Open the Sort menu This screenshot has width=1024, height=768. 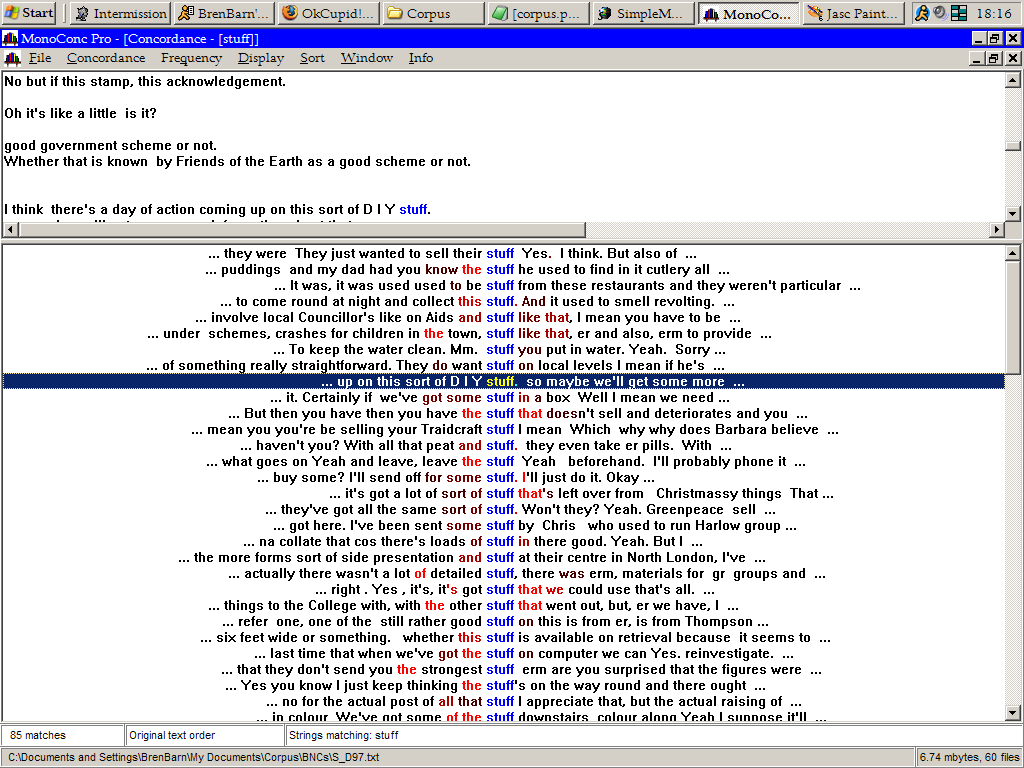click(312, 58)
